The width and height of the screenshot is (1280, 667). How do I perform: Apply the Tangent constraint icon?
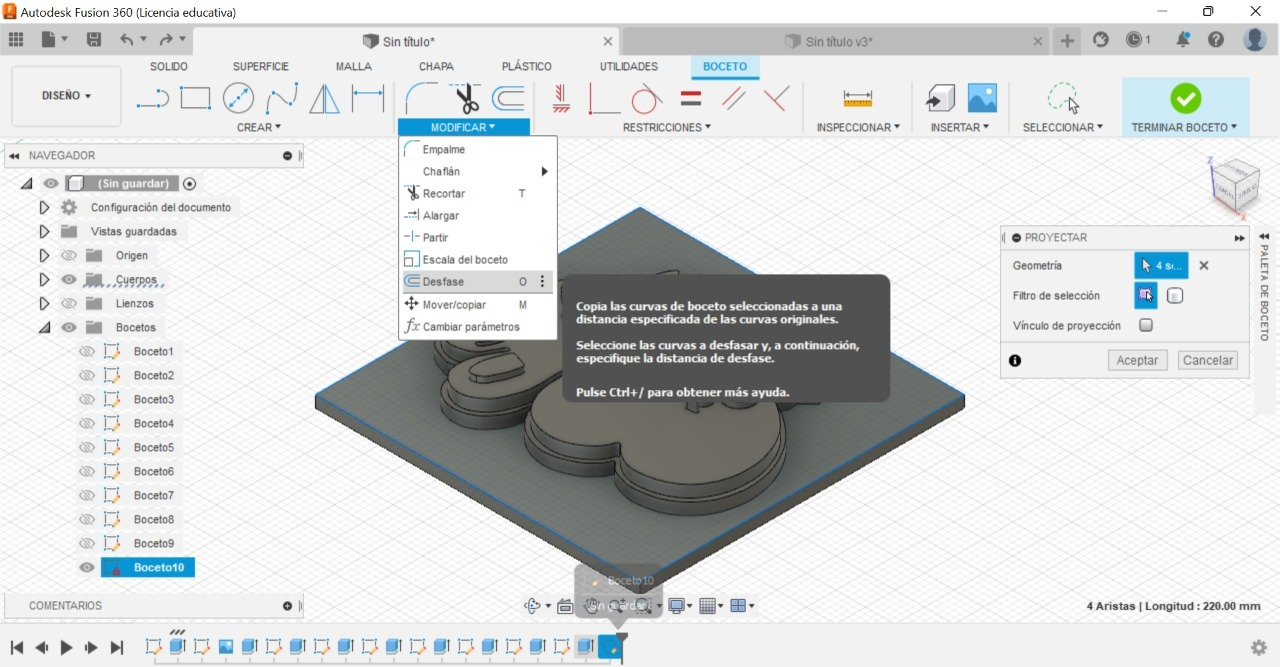(x=646, y=98)
